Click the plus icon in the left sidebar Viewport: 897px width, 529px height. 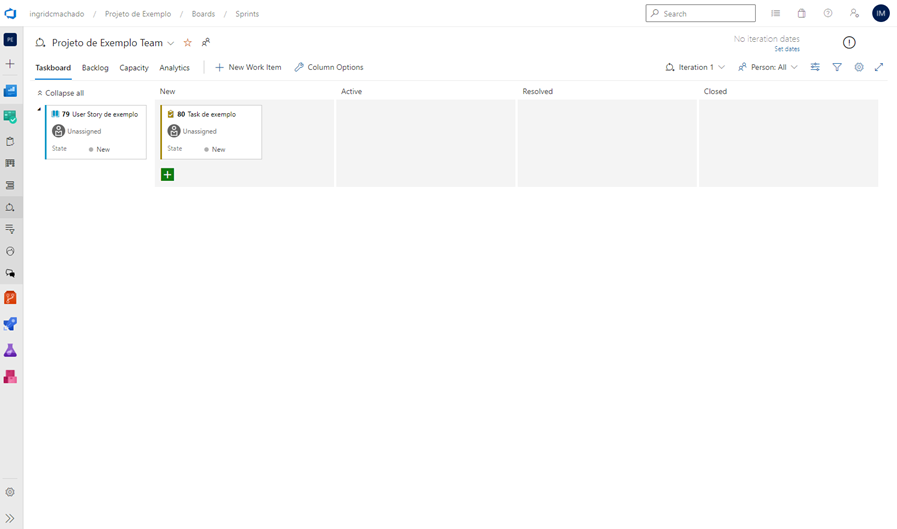10,64
